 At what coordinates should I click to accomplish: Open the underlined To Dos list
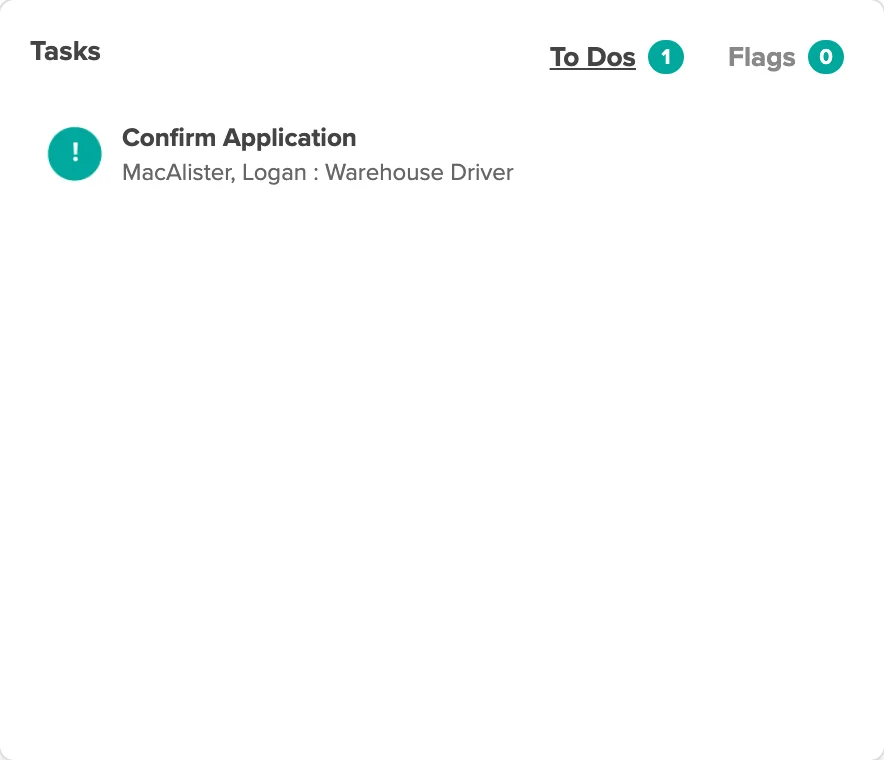click(x=593, y=57)
